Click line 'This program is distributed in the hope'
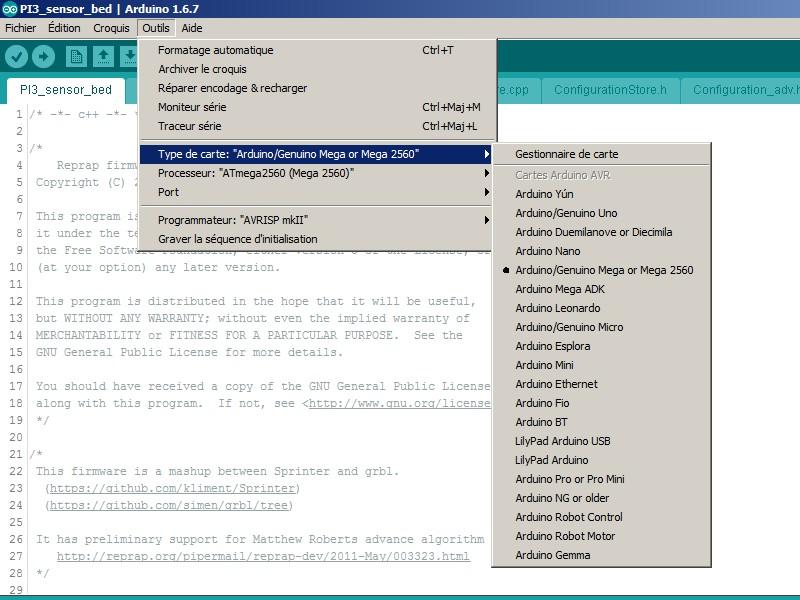Viewport: 800px width, 600px height. (256, 302)
